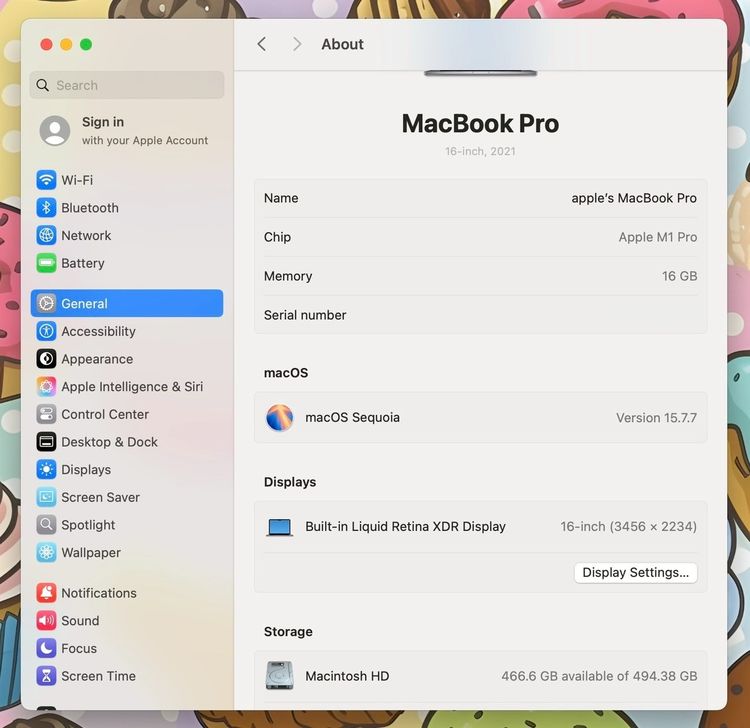Select the Serial number row
Image resolution: width=750 pixels, height=728 pixels.
tap(480, 316)
